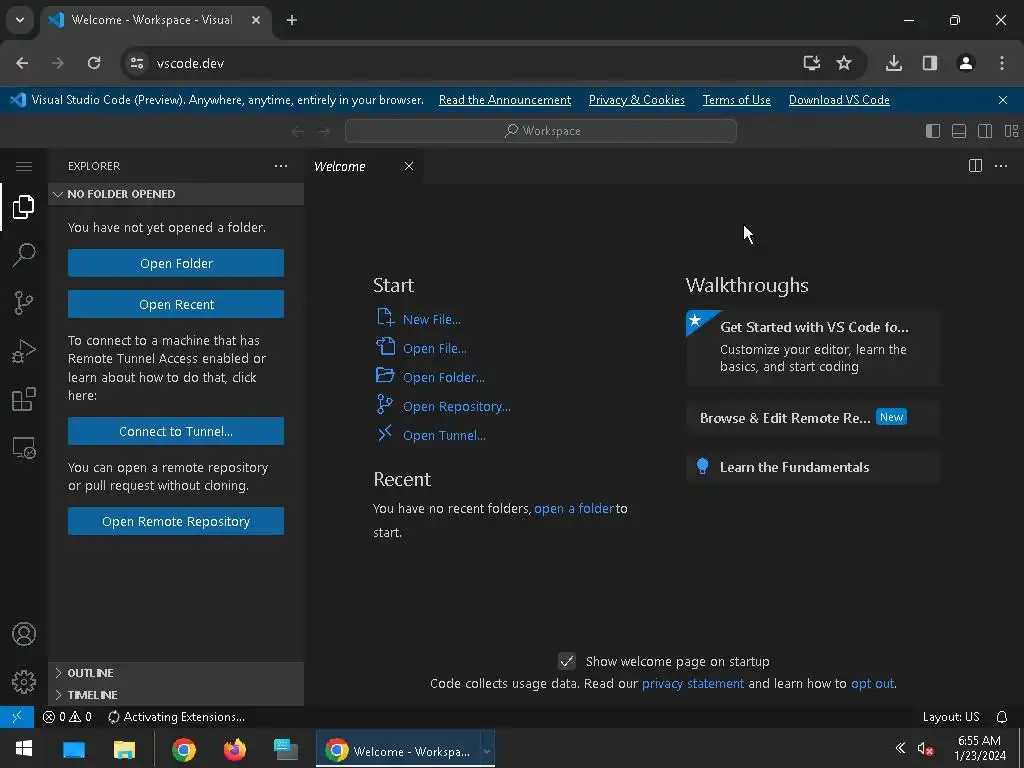Open Get Started with VS Code walkthrough
The image size is (1024, 768).
click(x=812, y=347)
